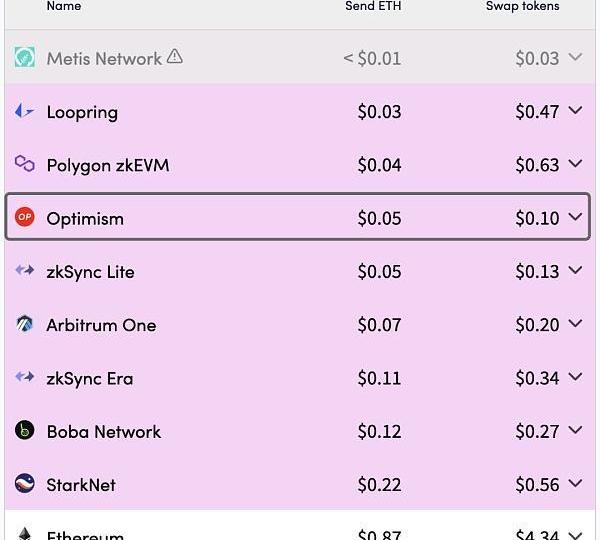Click the Loopring logo icon

(25, 111)
